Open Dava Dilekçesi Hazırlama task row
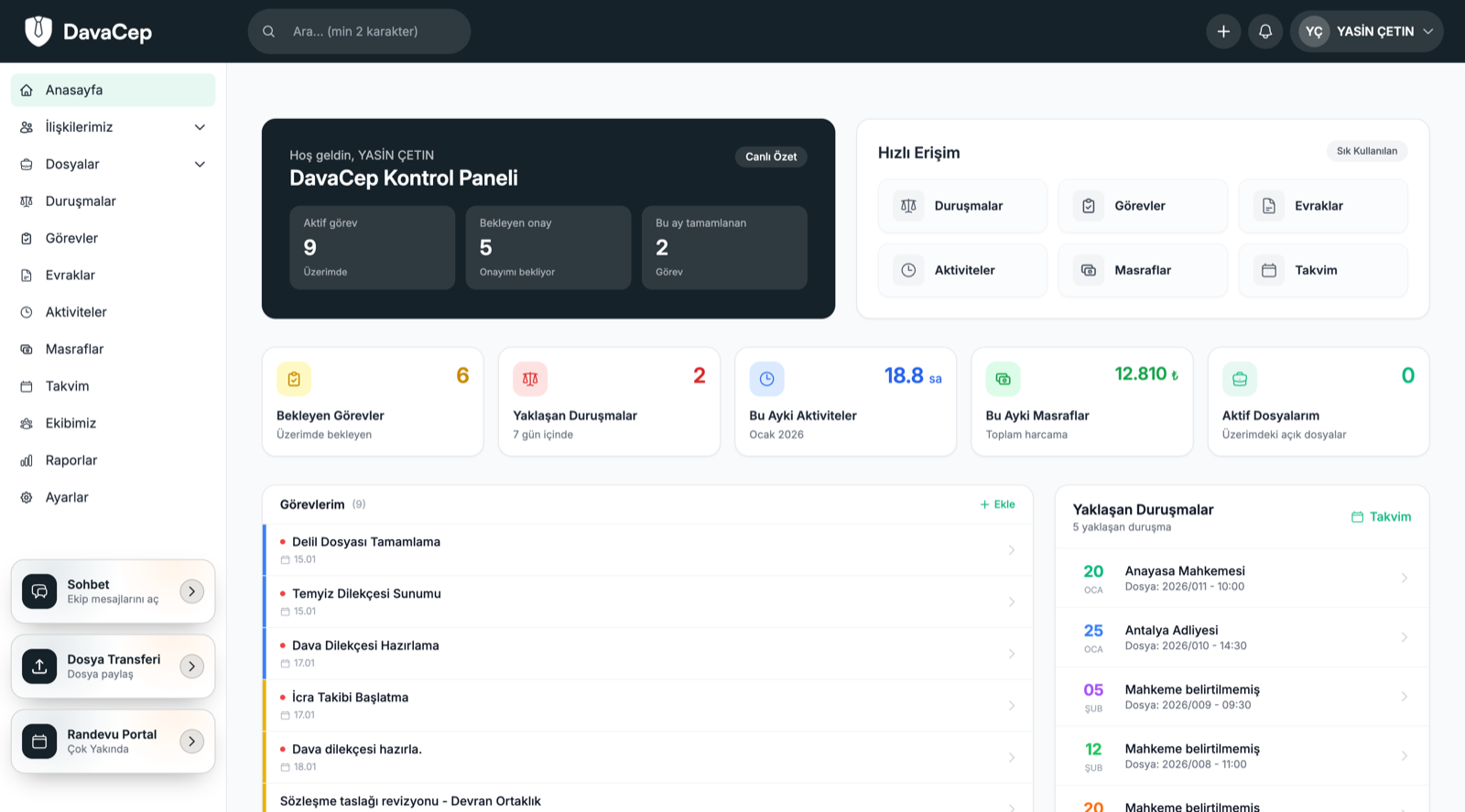Image resolution: width=1465 pixels, height=812 pixels. [647, 654]
